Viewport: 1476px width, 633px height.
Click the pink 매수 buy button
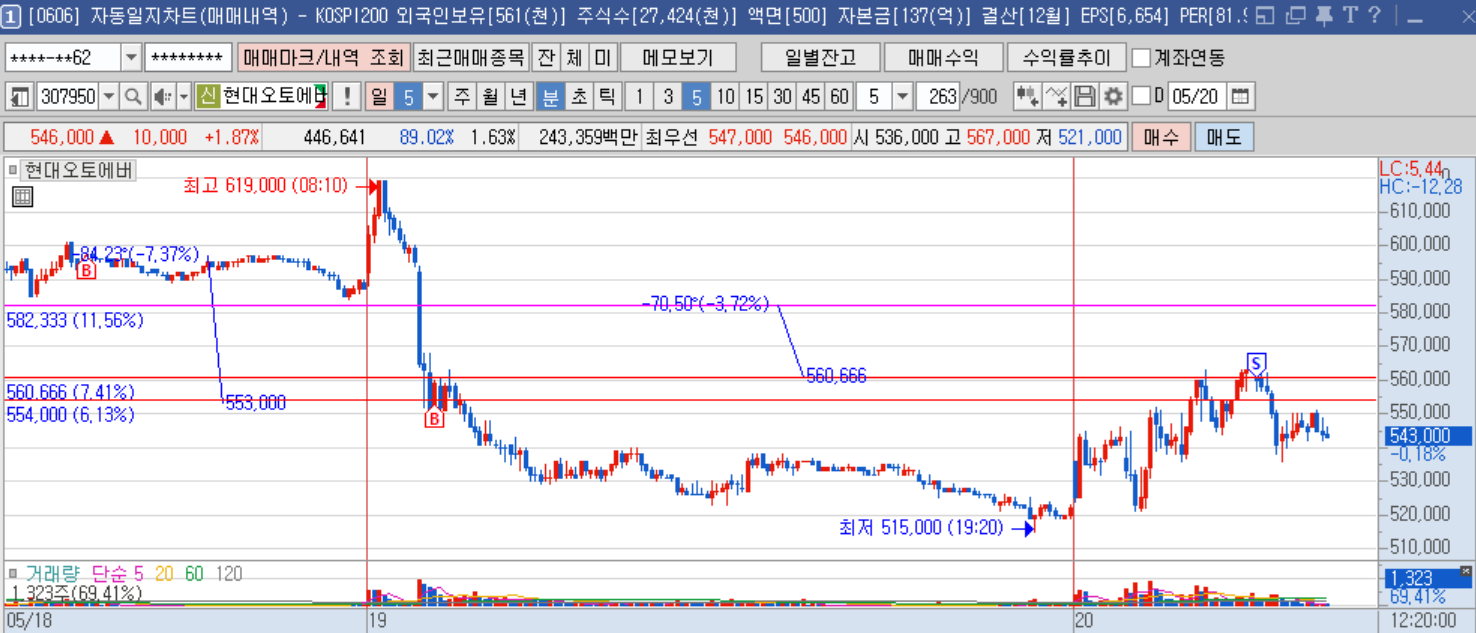tap(1161, 137)
